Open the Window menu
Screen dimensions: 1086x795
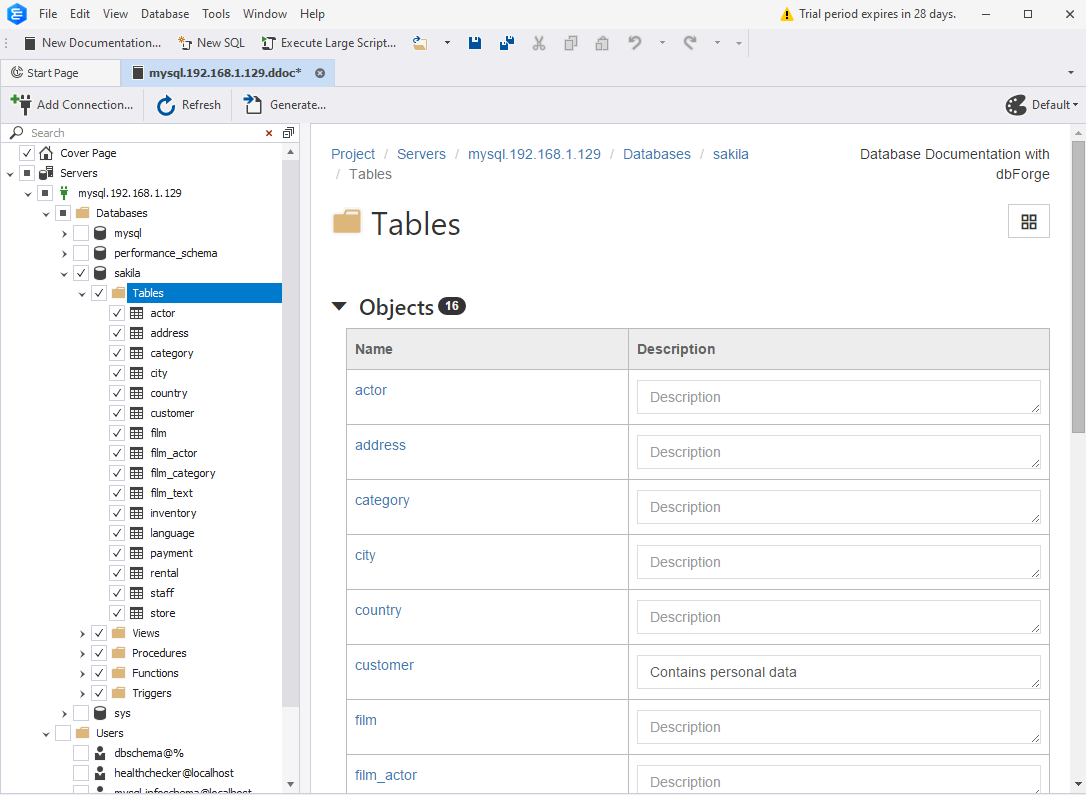coord(265,14)
